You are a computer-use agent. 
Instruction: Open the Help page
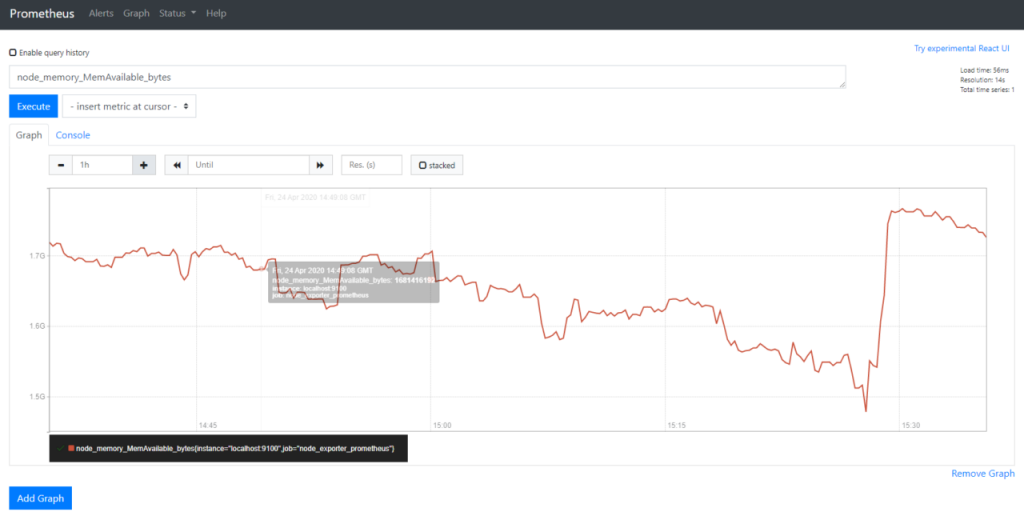tap(216, 14)
